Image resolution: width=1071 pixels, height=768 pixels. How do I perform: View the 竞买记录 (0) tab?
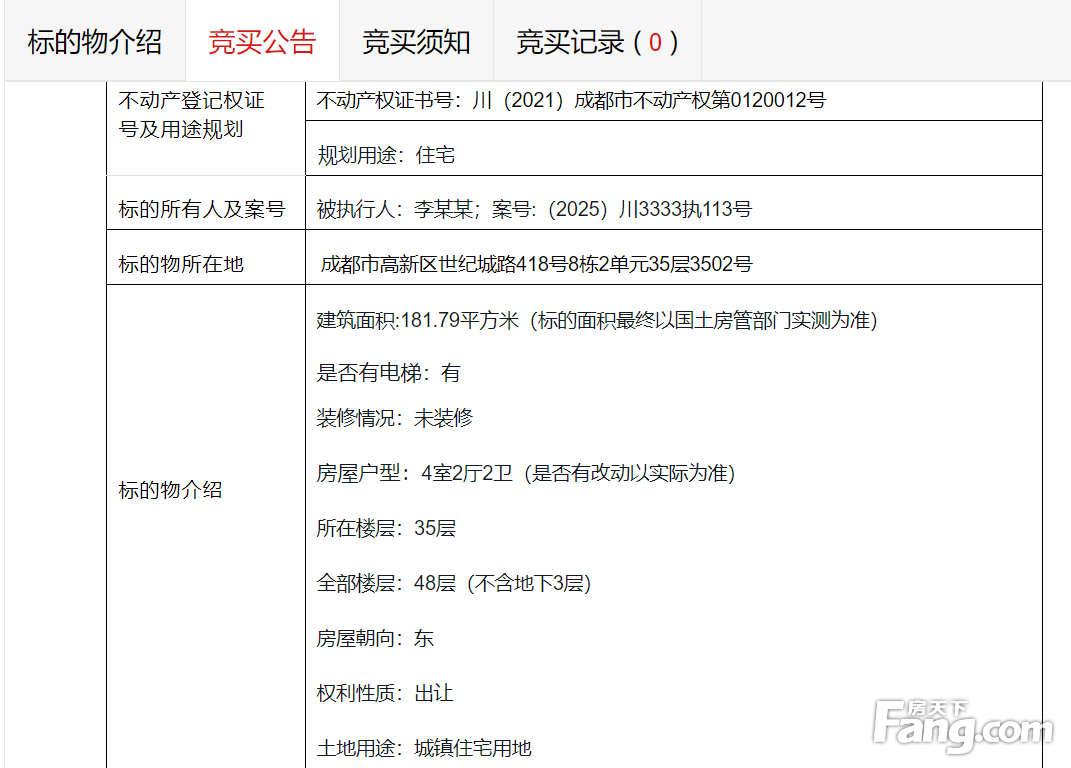tap(597, 42)
